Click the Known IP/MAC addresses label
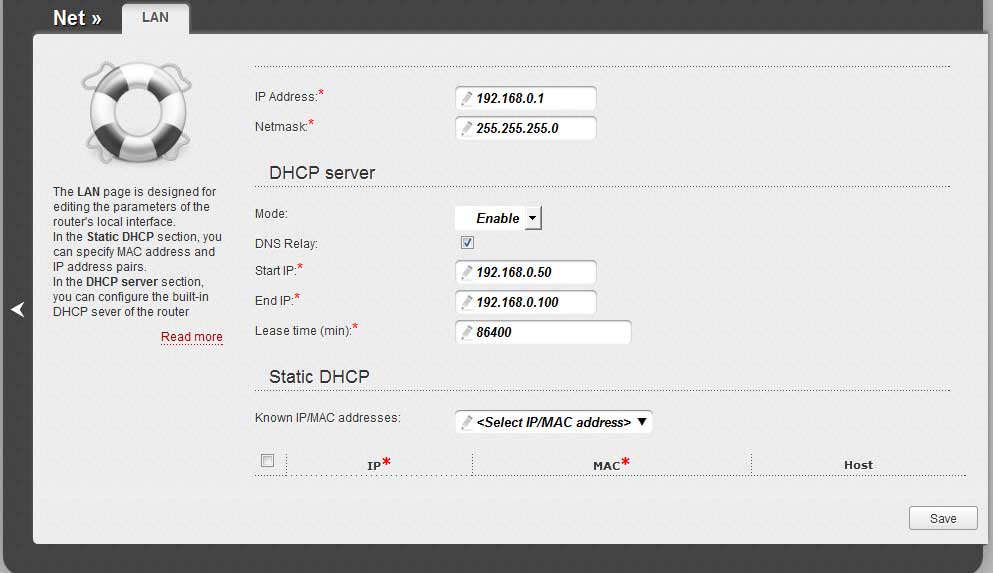The height and width of the screenshot is (573, 993). pyautogui.click(x=327, y=418)
